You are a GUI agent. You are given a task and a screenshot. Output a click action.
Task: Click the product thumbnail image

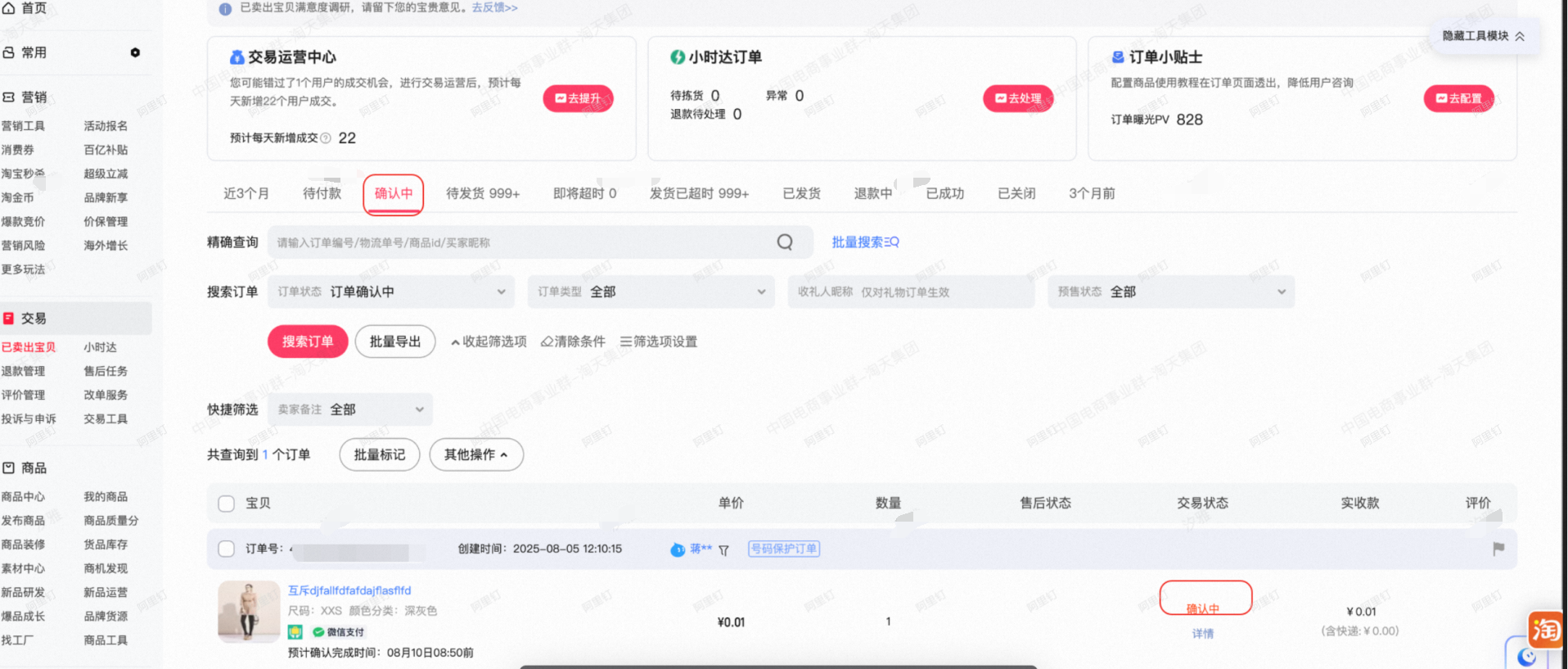(x=249, y=612)
